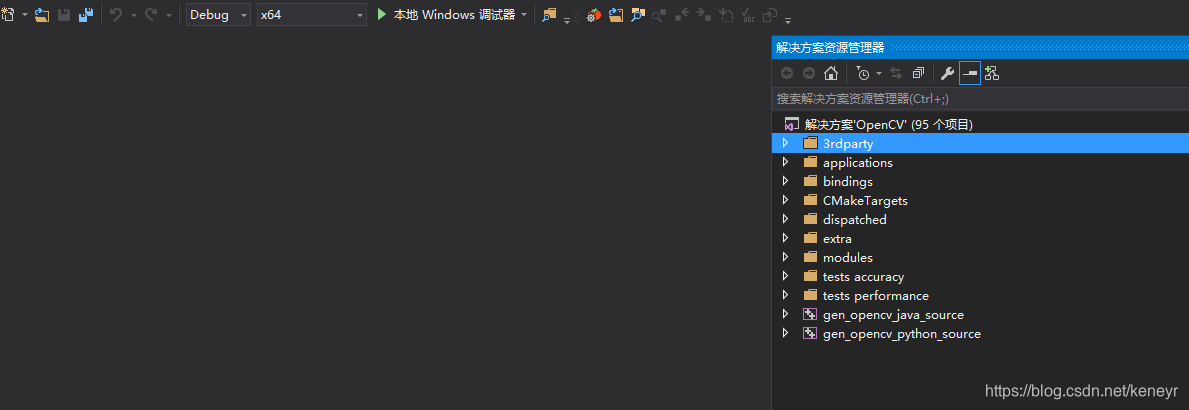Click the folder with refresh arrow icon
Screen dimensions: 1189x410
pyautogui.click(x=616, y=14)
